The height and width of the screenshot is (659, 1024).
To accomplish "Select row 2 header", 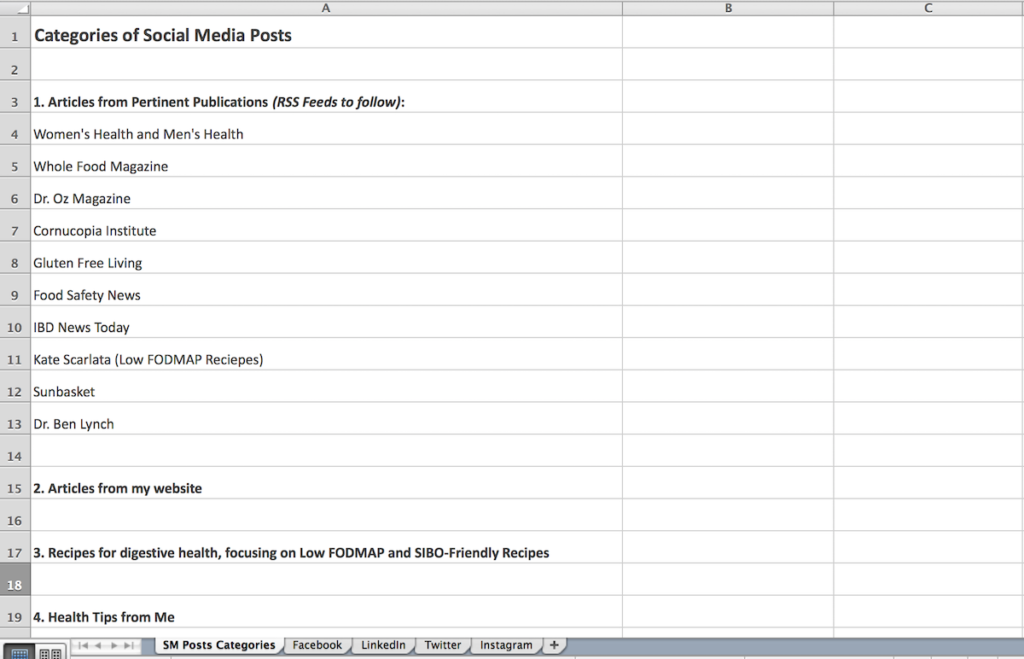I will click(15, 65).
